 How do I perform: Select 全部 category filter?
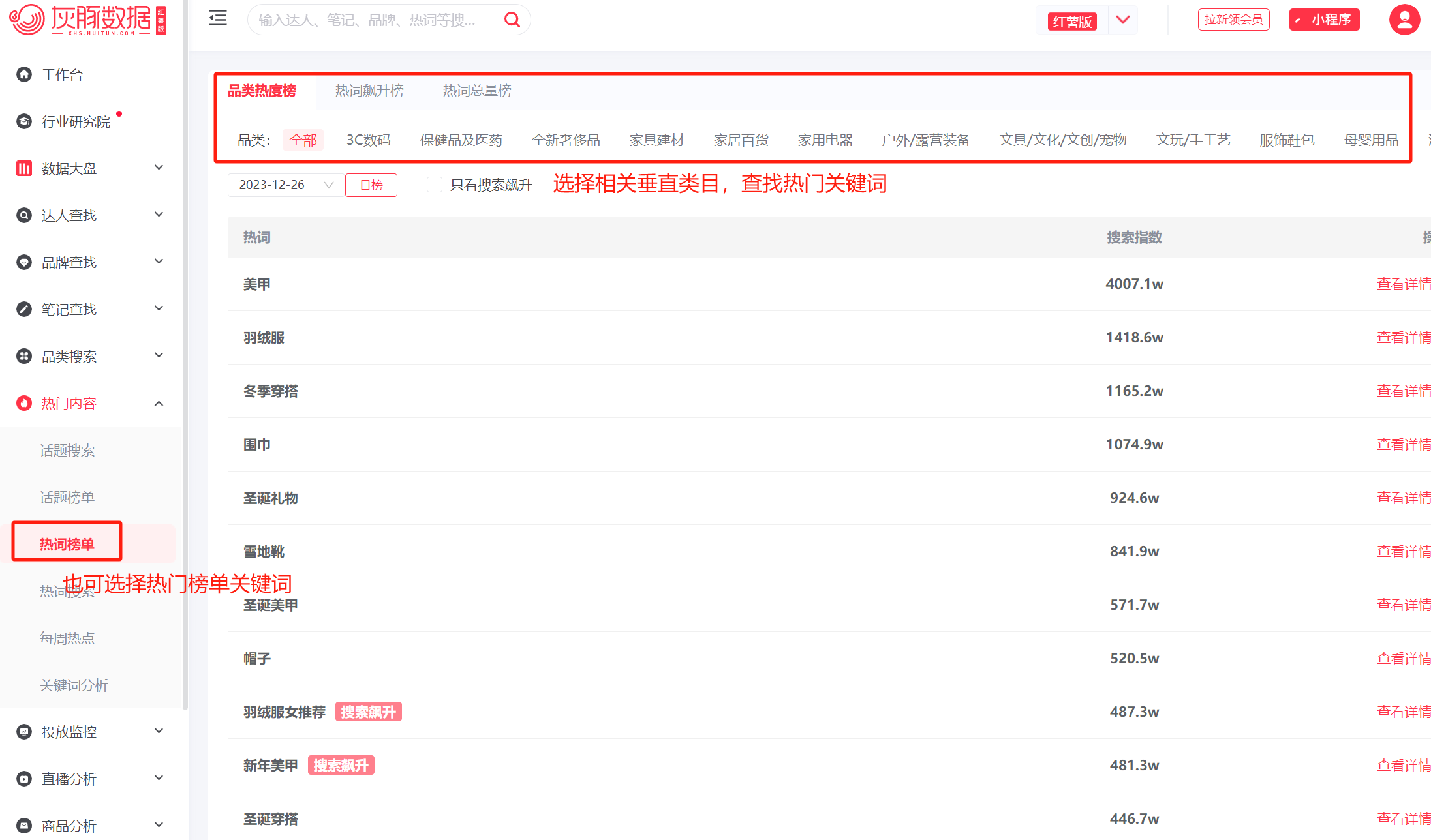coord(303,140)
